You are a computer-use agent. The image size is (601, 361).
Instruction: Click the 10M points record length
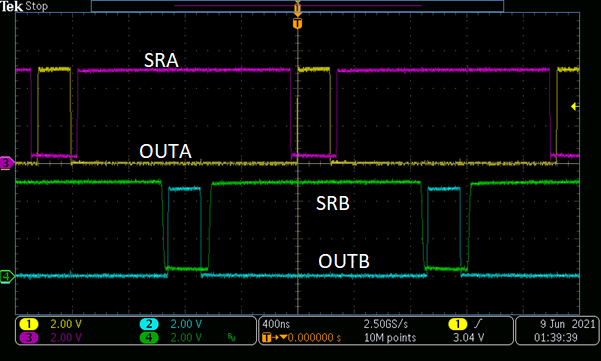click(390, 338)
